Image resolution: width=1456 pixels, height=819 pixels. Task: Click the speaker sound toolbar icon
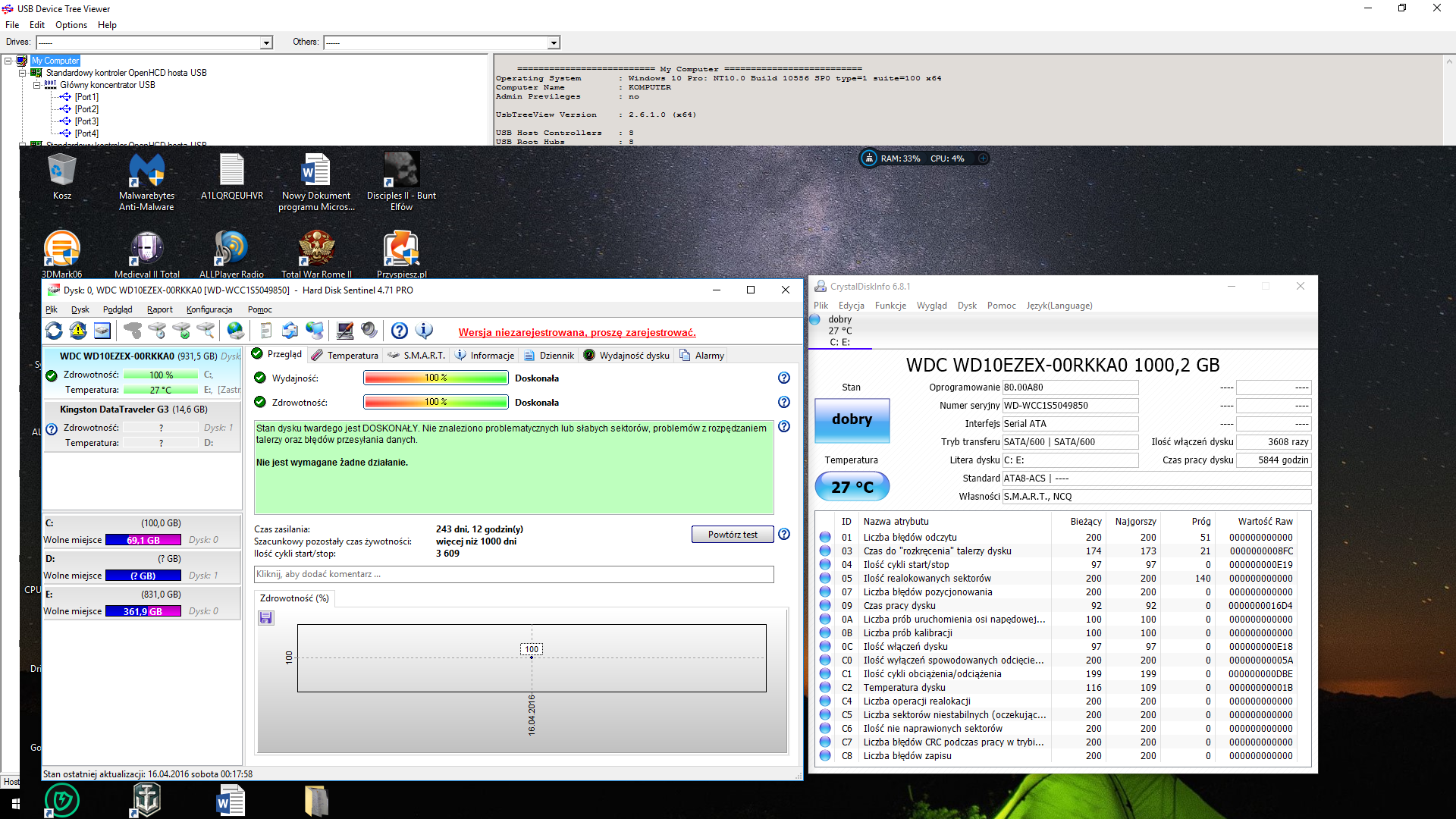click(x=369, y=331)
